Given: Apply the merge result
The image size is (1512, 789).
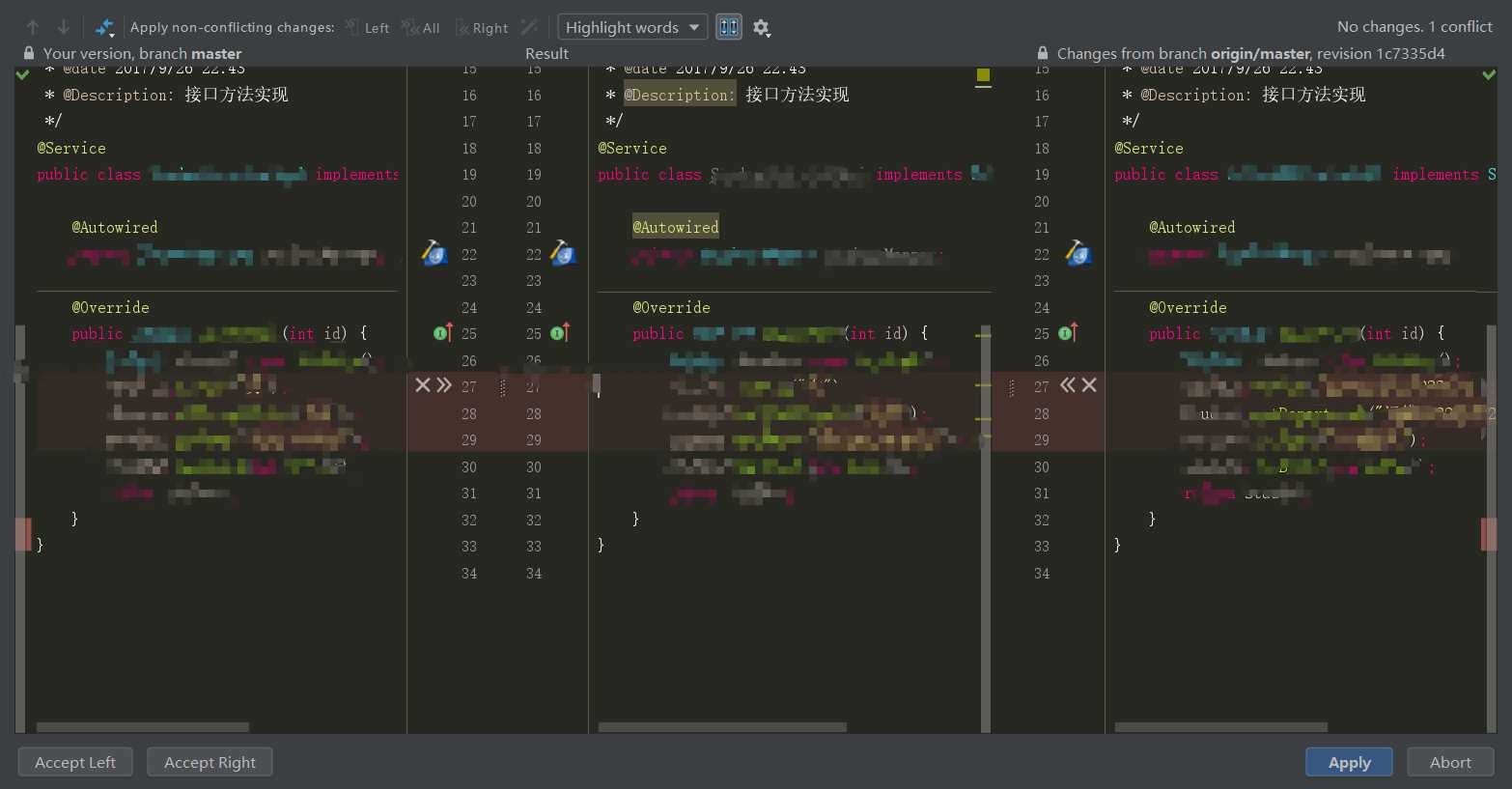Looking at the screenshot, I should pos(1349,762).
